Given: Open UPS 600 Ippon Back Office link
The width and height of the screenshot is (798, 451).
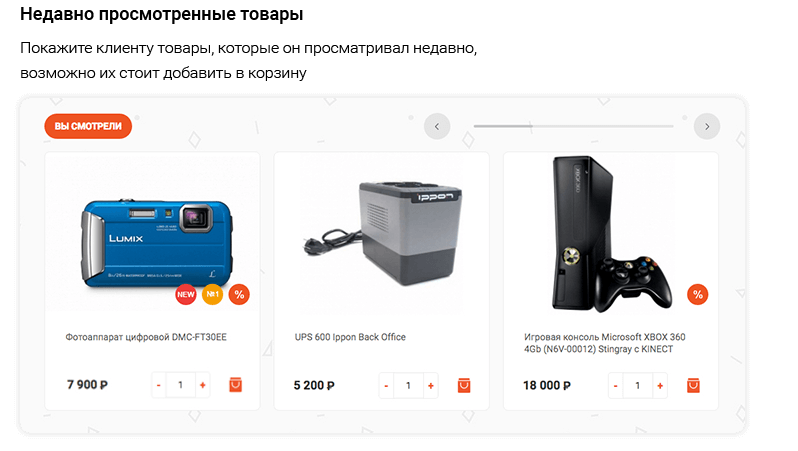Looking at the screenshot, I should click(x=350, y=337).
